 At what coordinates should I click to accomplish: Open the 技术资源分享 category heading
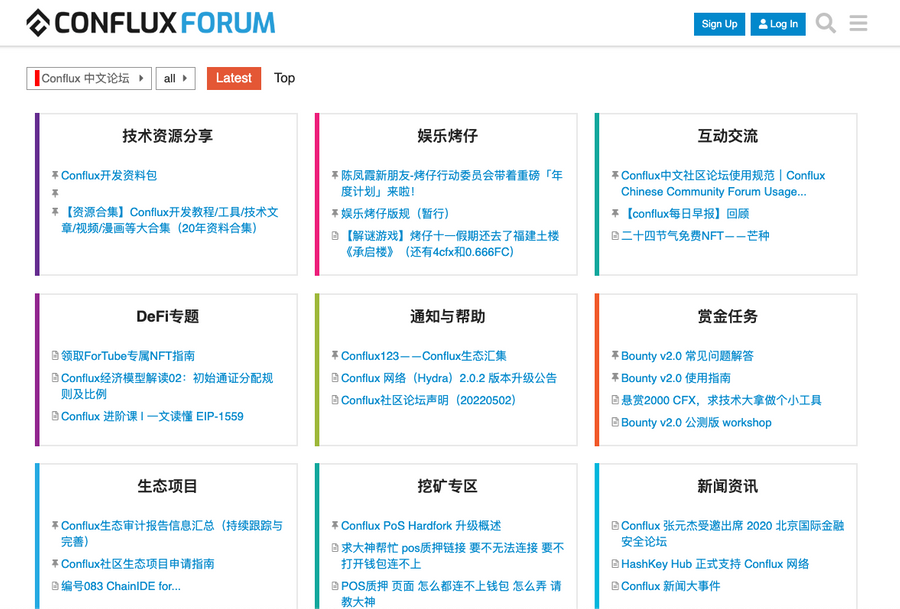168,136
